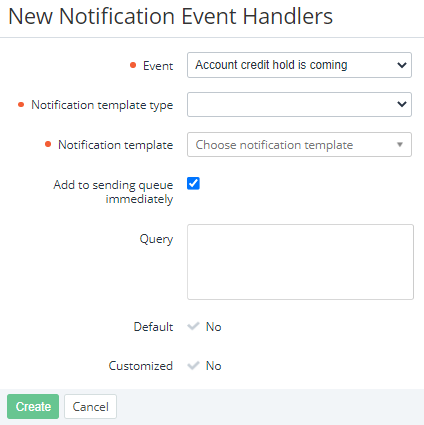Viewport: 424px width, 425px height.
Task: Click the small triangle in Choose notification template
Action: [400, 145]
